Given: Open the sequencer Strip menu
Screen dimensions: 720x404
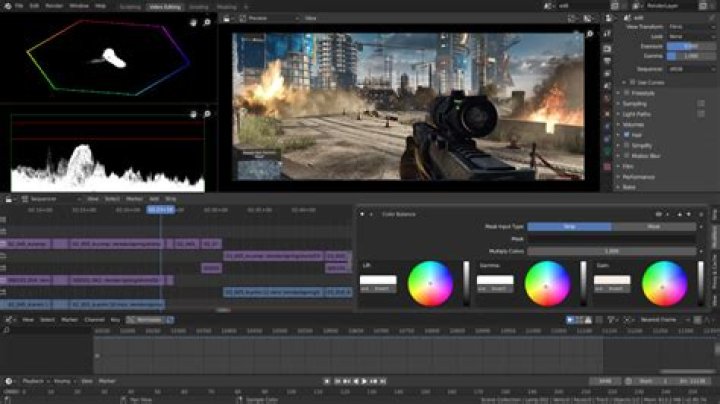Looking at the screenshot, I should (171, 199).
